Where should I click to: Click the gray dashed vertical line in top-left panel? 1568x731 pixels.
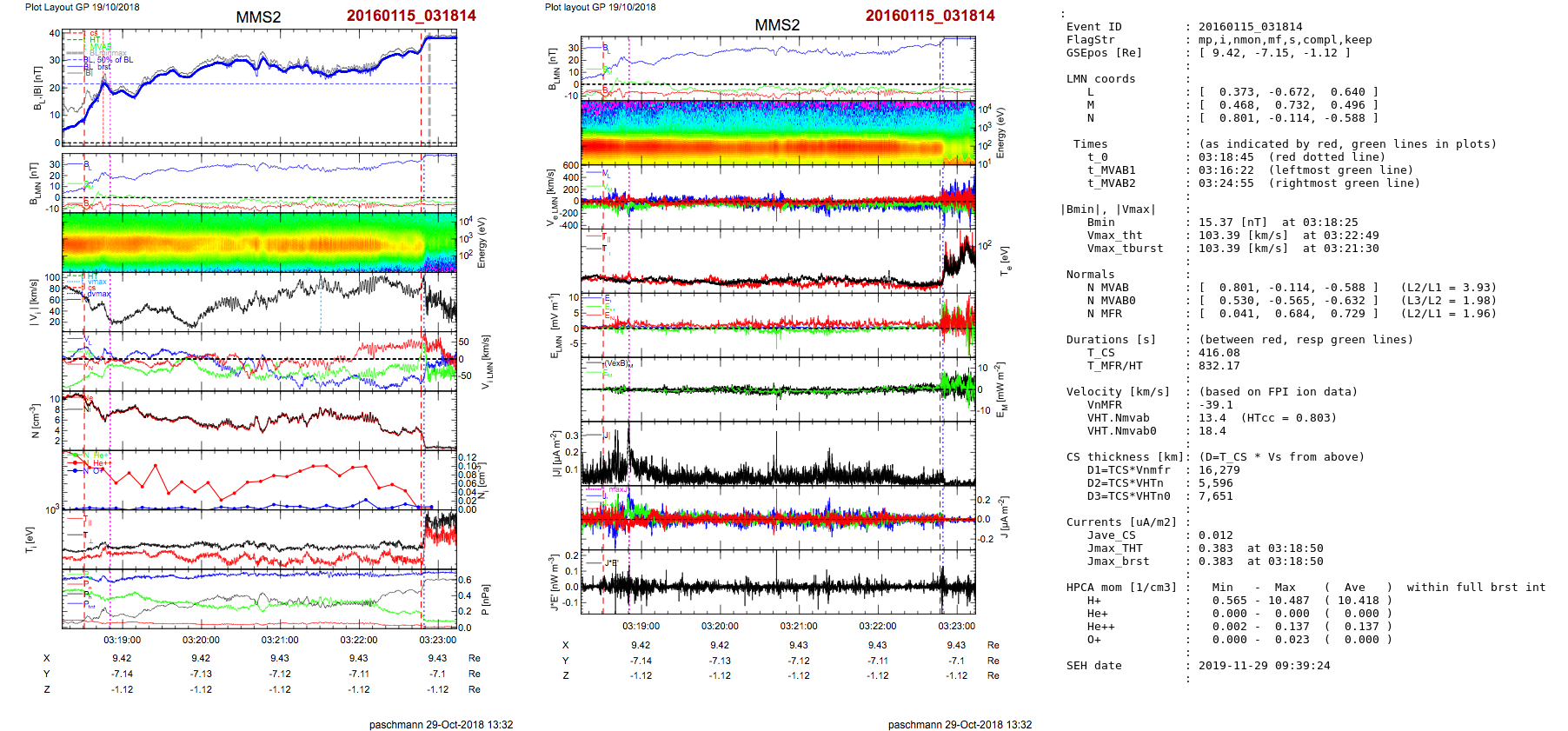(x=429, y=87)
